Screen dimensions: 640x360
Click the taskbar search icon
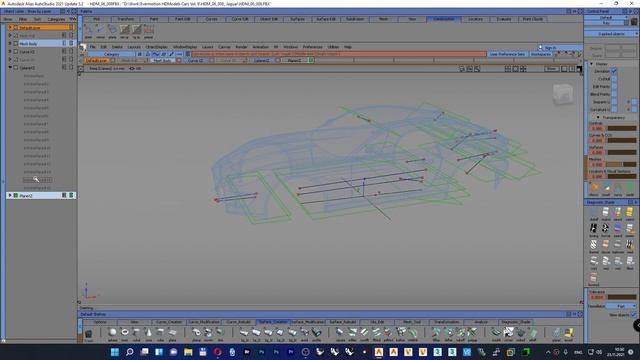(x=129, y=352)
